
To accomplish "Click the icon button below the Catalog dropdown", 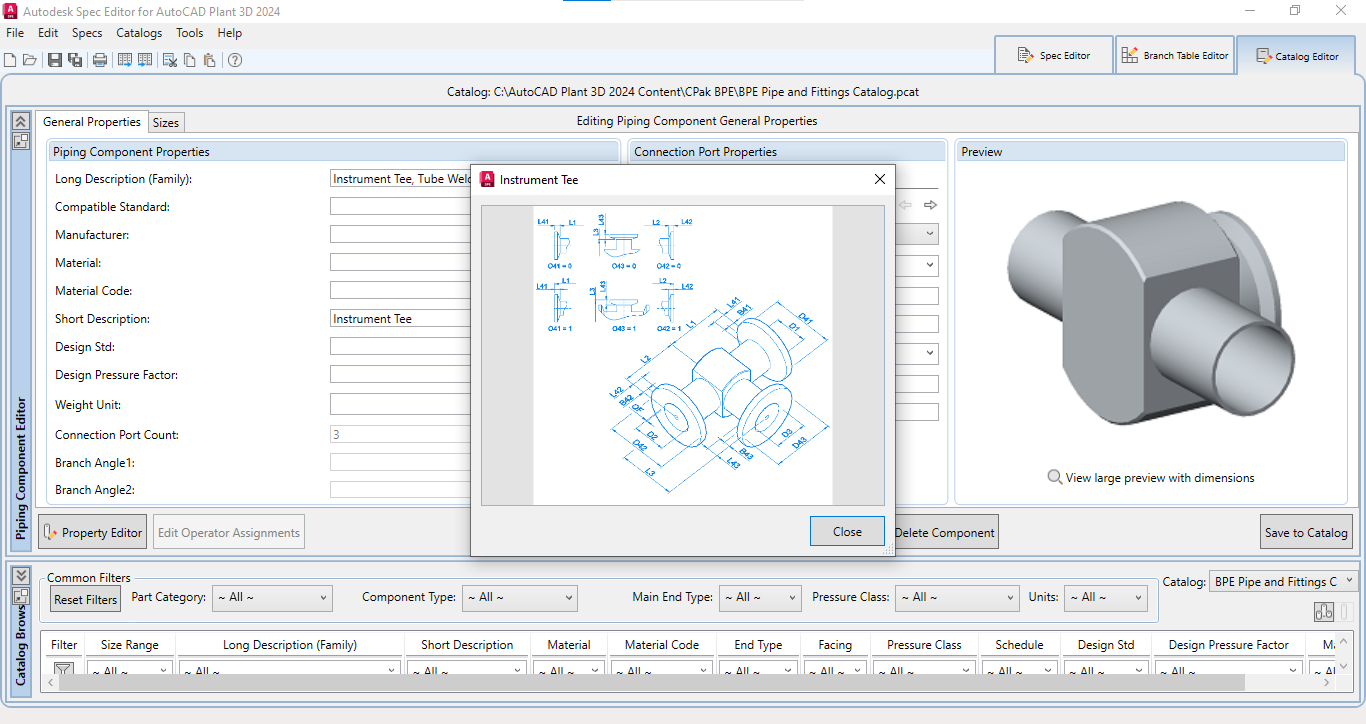I will [1324, 612].
